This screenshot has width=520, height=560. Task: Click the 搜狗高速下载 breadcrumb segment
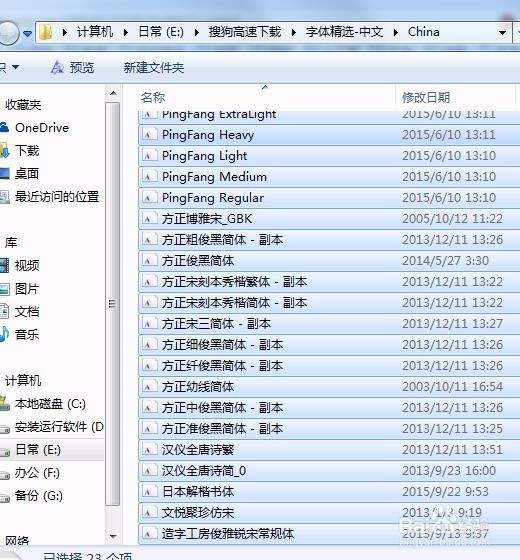(245, 32)
